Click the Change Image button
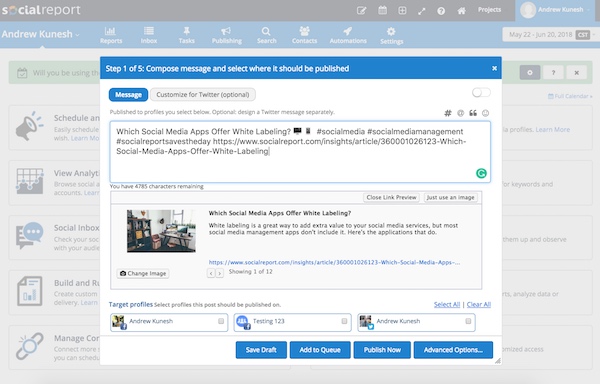The height and width of the screenshot is (384, 600). click(x=143, y=273)
